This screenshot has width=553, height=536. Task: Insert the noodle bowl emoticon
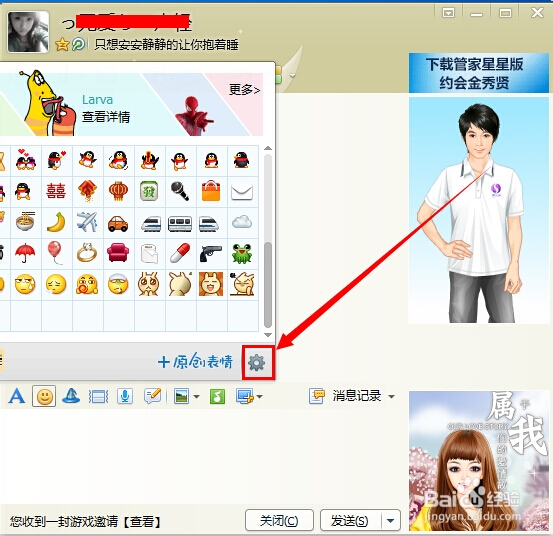point(25,222)
